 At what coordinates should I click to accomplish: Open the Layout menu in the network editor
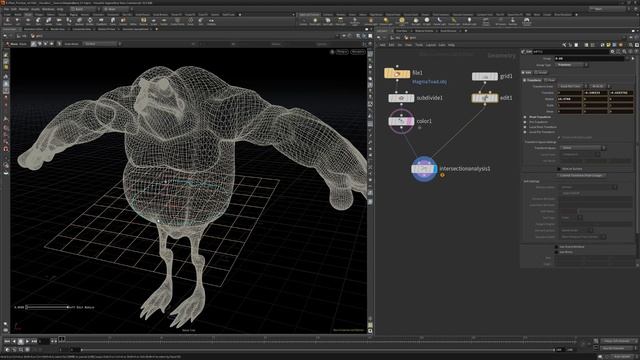coord(431,45)
